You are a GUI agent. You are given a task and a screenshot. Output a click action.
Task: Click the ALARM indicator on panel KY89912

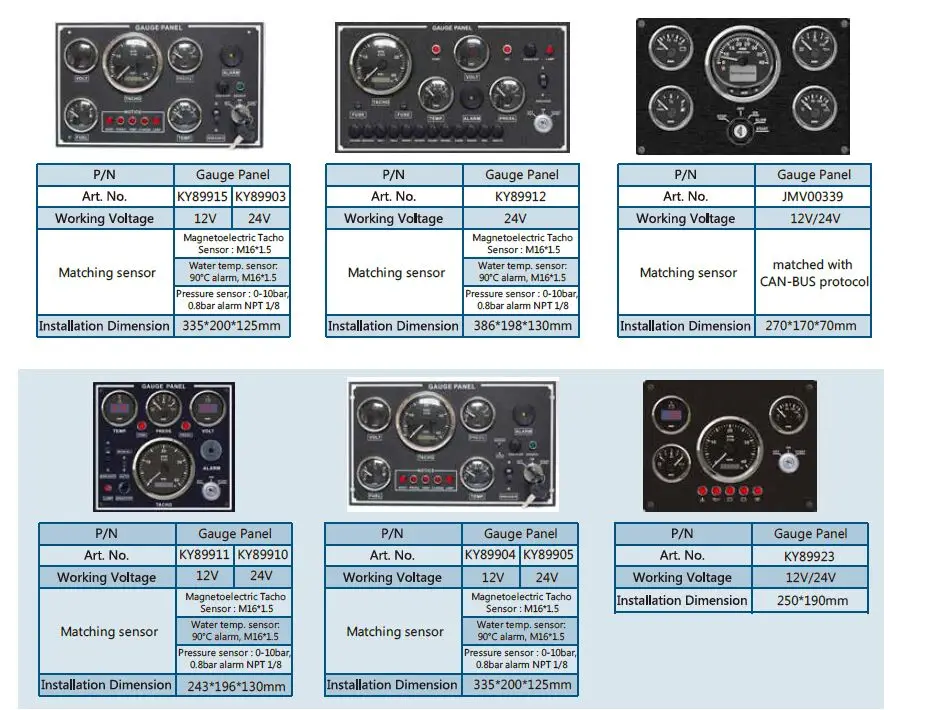pyautogui.click(x=471, y=98)
